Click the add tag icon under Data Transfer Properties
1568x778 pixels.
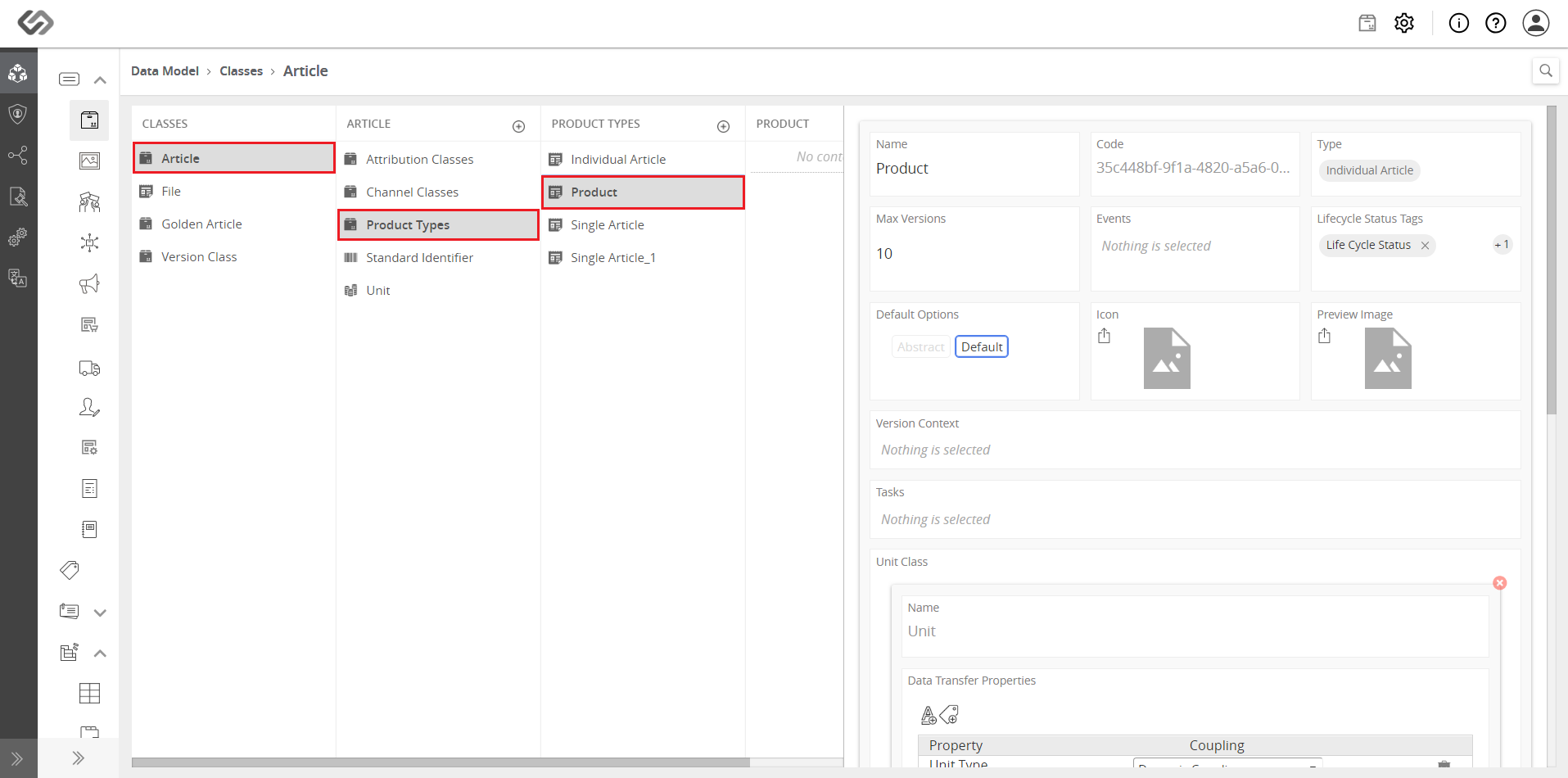pos(949,715)
